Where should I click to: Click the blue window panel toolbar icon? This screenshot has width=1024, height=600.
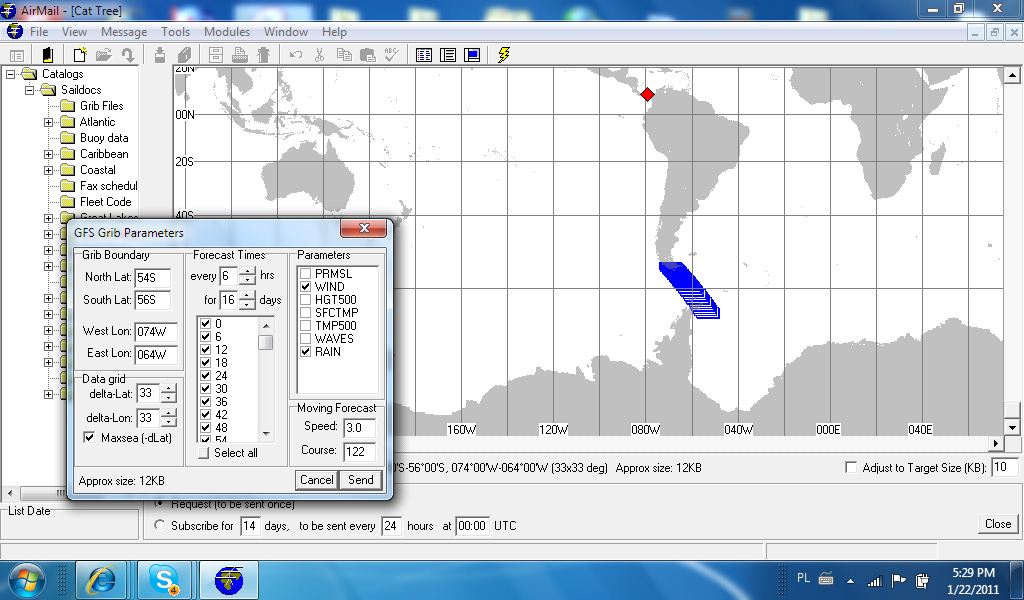pos(472,55)
